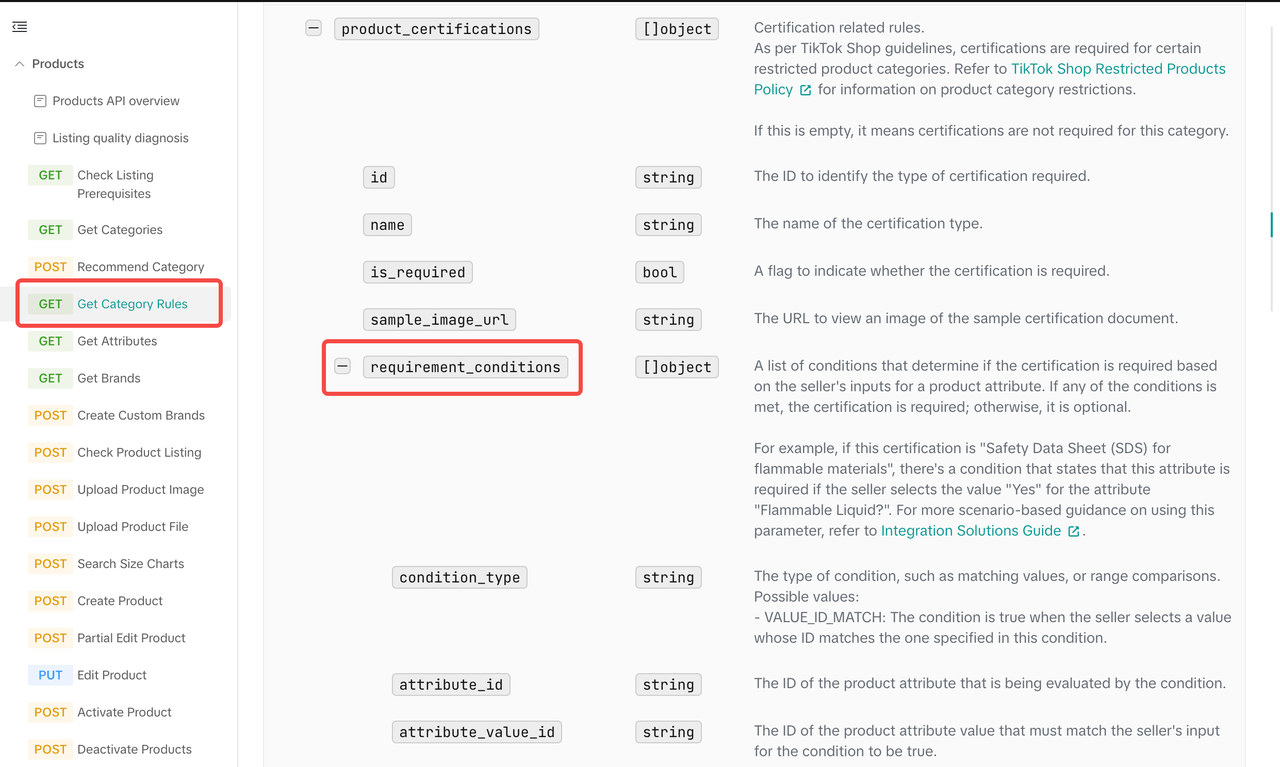The image size is (1280, 767).
Task: Click external link icon beside Integration Solutions Guide
Action: 1074,532
